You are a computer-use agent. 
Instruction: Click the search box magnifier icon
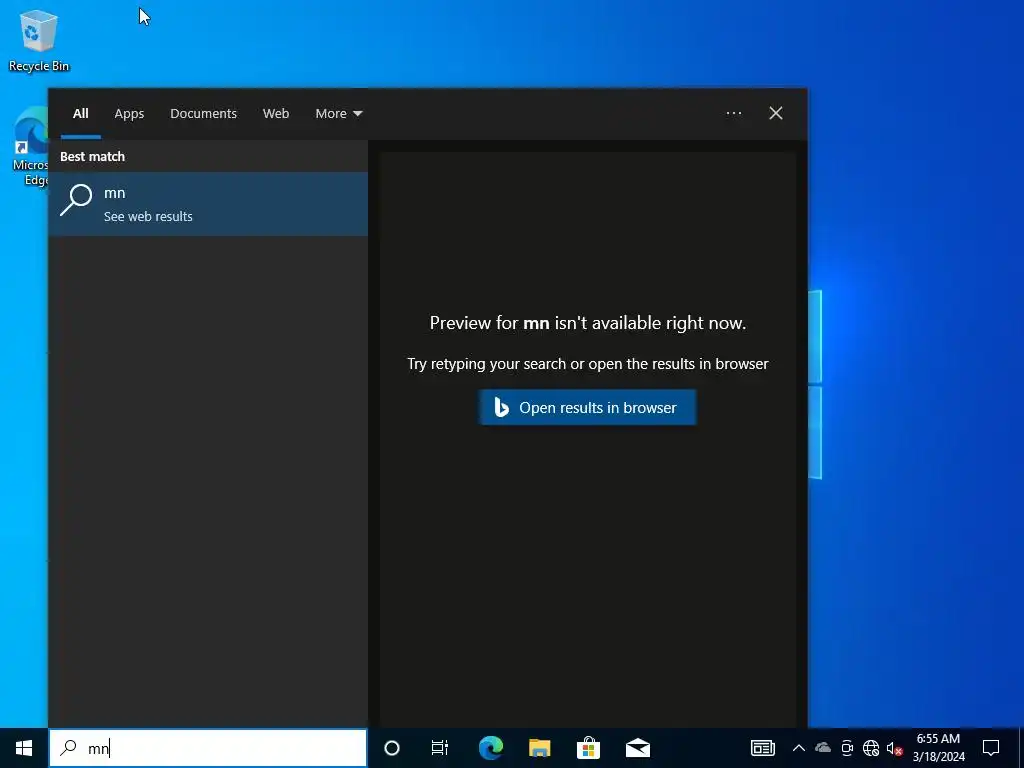[68, 748]
